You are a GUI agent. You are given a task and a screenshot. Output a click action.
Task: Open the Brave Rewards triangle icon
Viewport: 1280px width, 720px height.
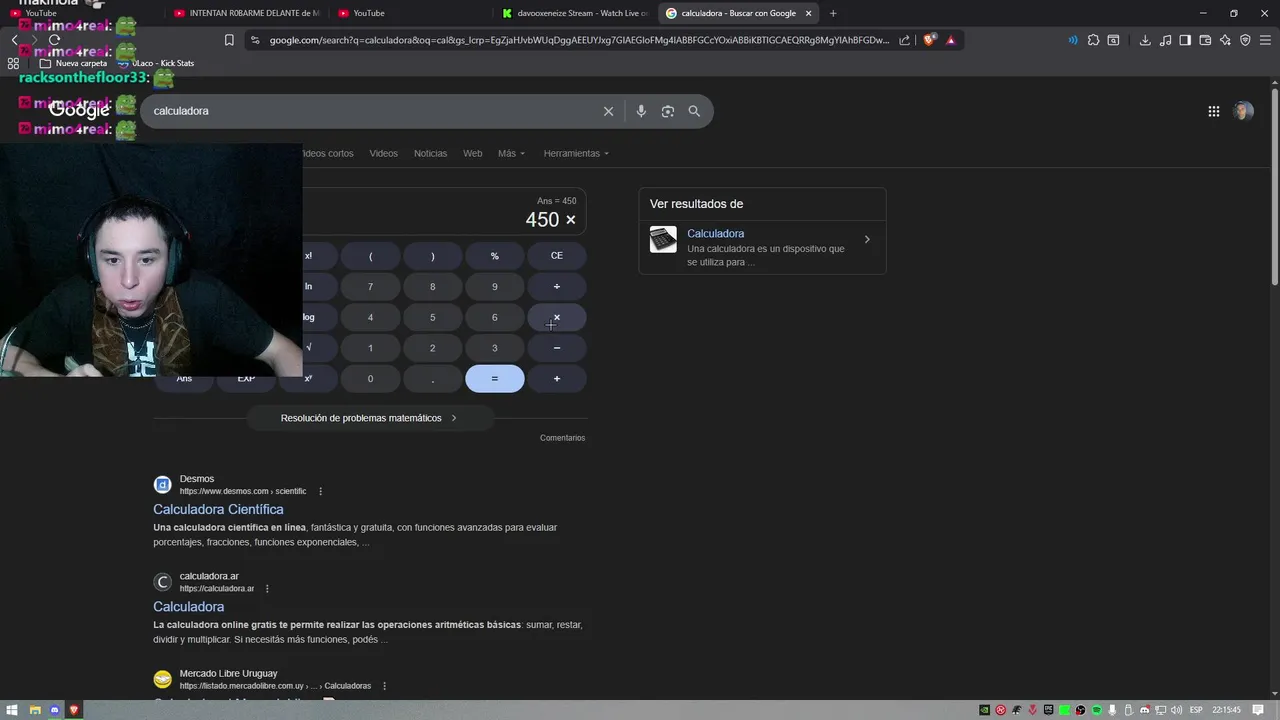(951, 40)
